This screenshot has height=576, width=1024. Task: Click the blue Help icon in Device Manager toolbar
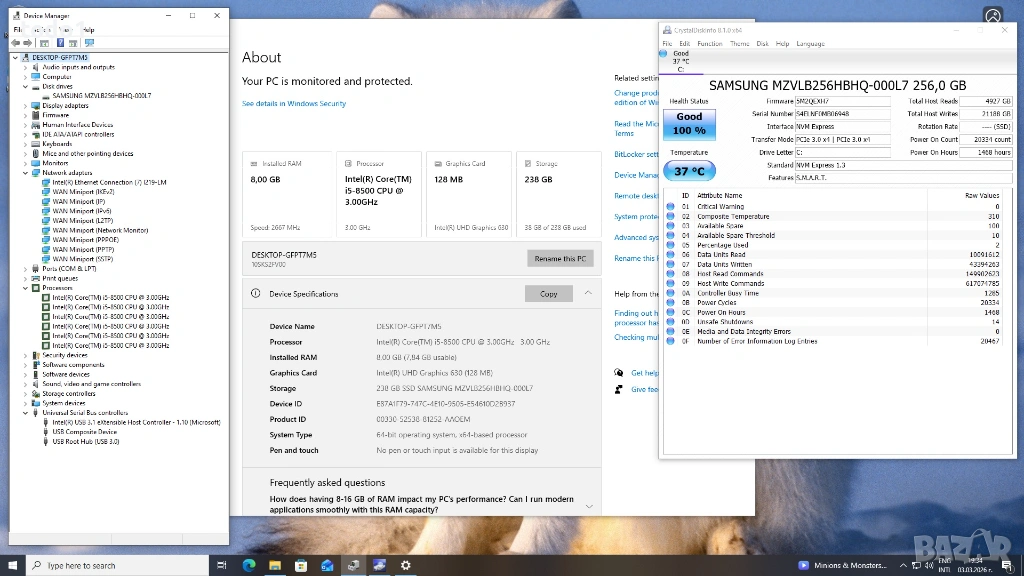[x=61, y=43]
